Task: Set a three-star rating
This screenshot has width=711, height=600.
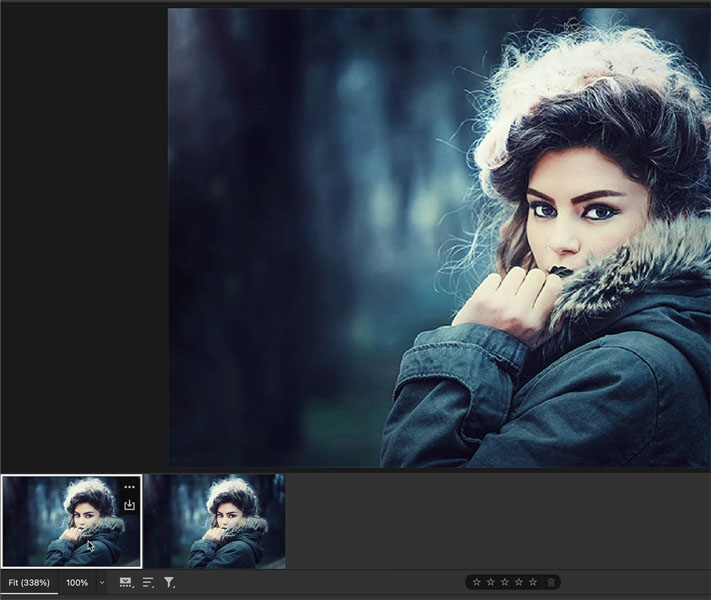Action: (504, 582)
